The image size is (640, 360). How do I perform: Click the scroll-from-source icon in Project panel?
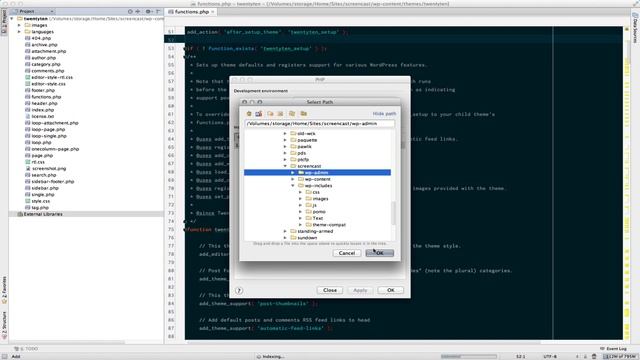click(130, 11)
